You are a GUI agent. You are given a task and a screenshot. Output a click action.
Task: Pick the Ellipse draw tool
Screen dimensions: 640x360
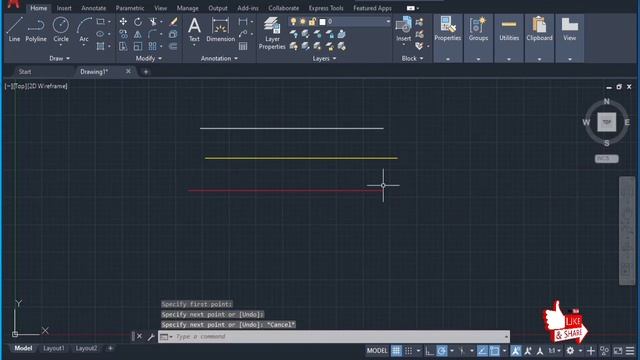pyautogui.click(x=100, y=34)
